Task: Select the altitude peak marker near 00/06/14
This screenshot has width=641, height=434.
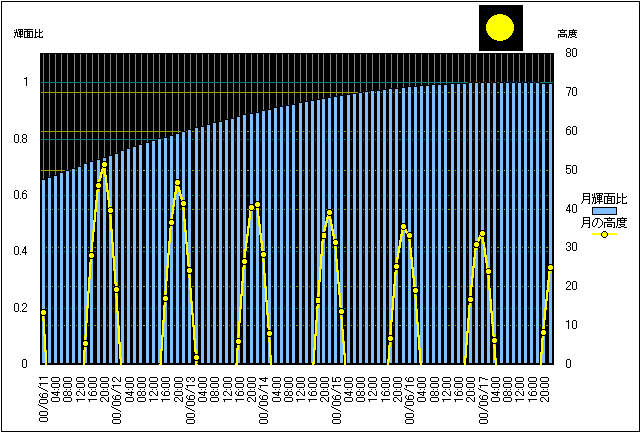Action: coord(257,205)
